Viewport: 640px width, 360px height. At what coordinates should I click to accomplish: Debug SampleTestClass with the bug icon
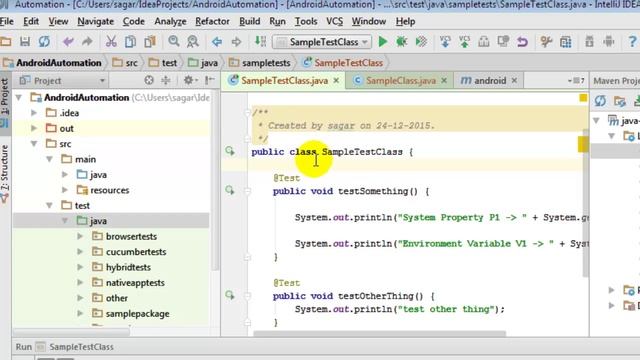tap(402, 42)
